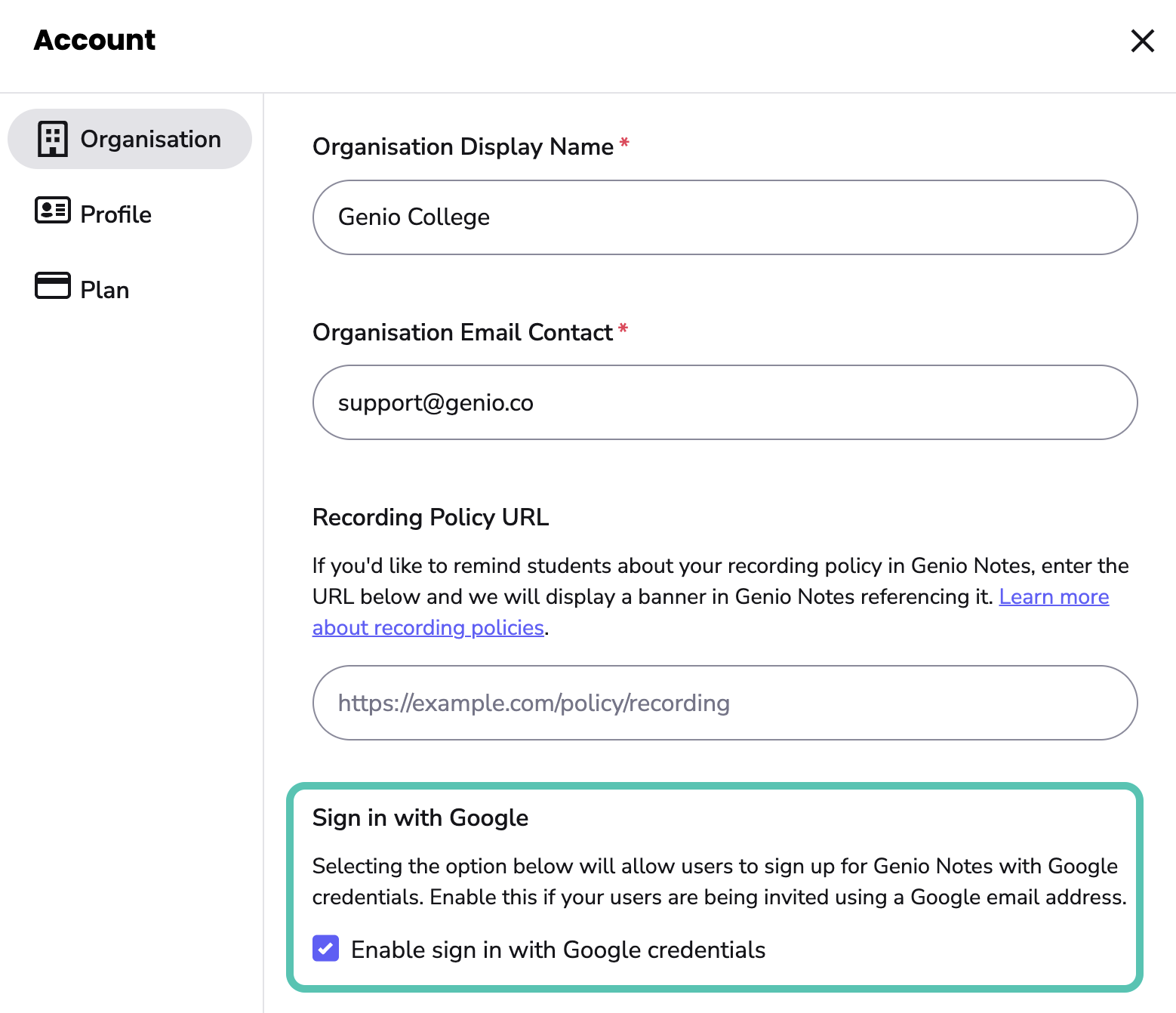Click the Recording Policy URL heading
The height and width of the screenshot is (1013, 1176).
(x=430, y=517)
